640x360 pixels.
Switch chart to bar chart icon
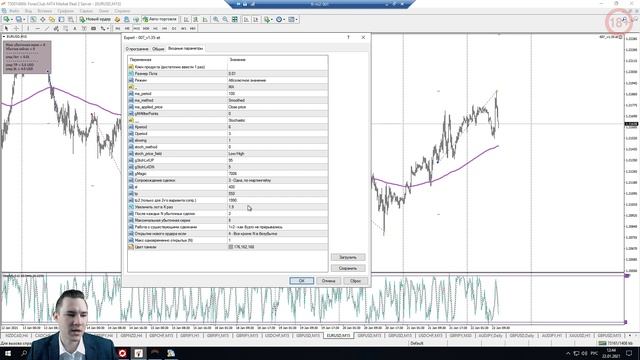pos(186,19)
